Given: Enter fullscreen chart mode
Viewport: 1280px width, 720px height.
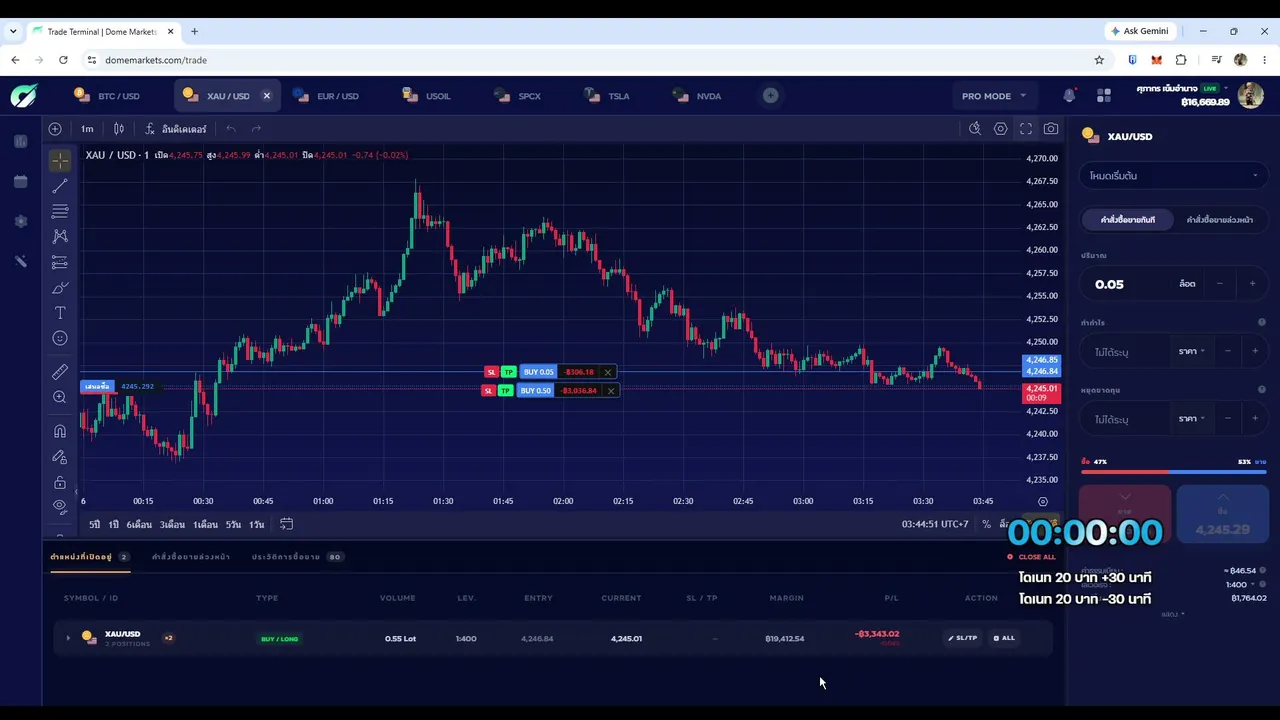Looking at the screenshot, I should 1026,129.
